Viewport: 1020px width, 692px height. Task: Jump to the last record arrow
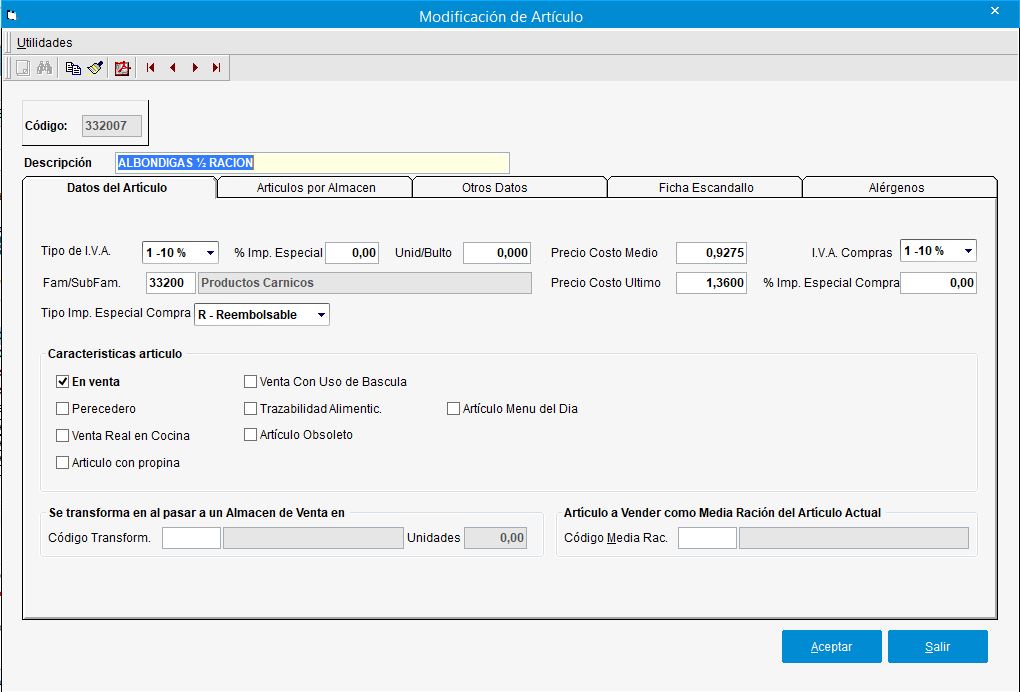pyautogui.click(x=217, y=68)
